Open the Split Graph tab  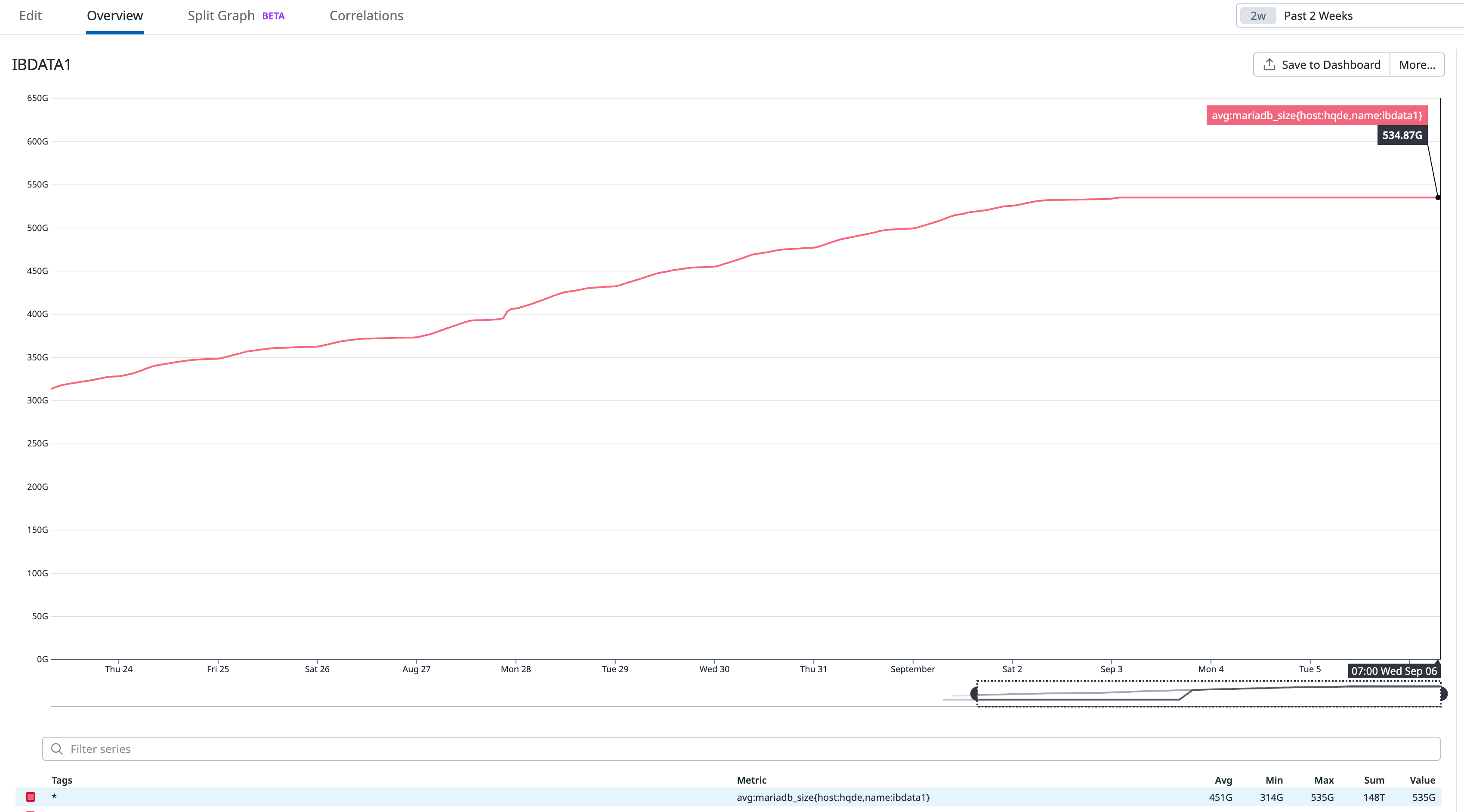[x=221, y=16]
